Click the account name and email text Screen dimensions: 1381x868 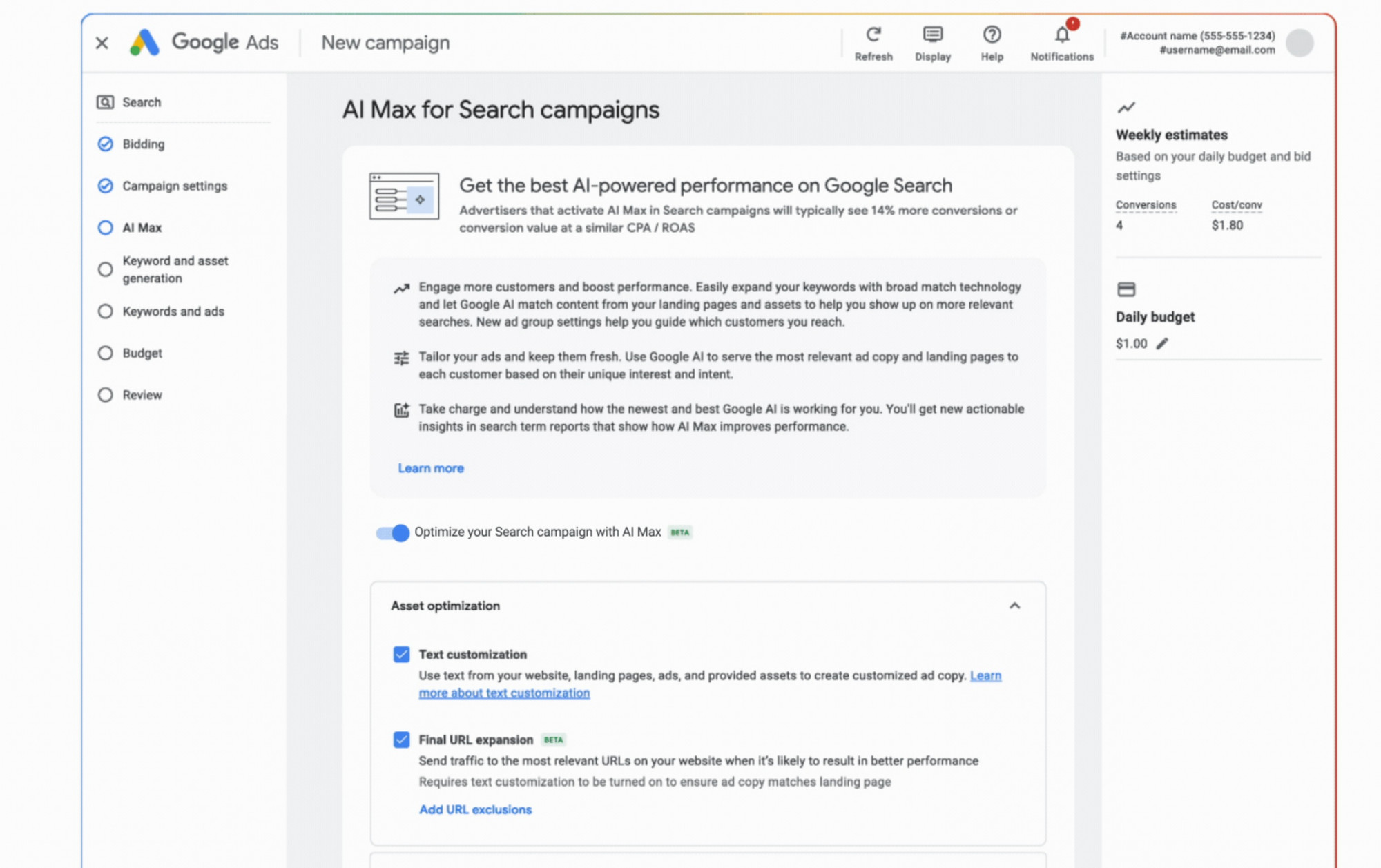(x=1197, y=43)
